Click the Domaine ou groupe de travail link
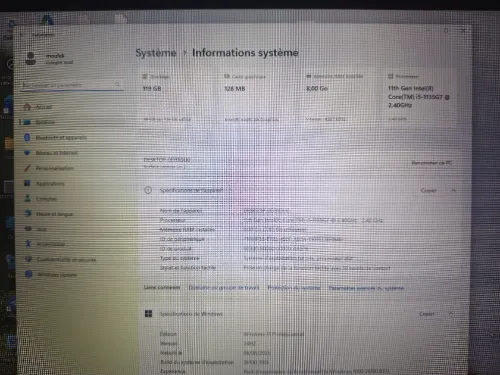 (x=224, y=288)
